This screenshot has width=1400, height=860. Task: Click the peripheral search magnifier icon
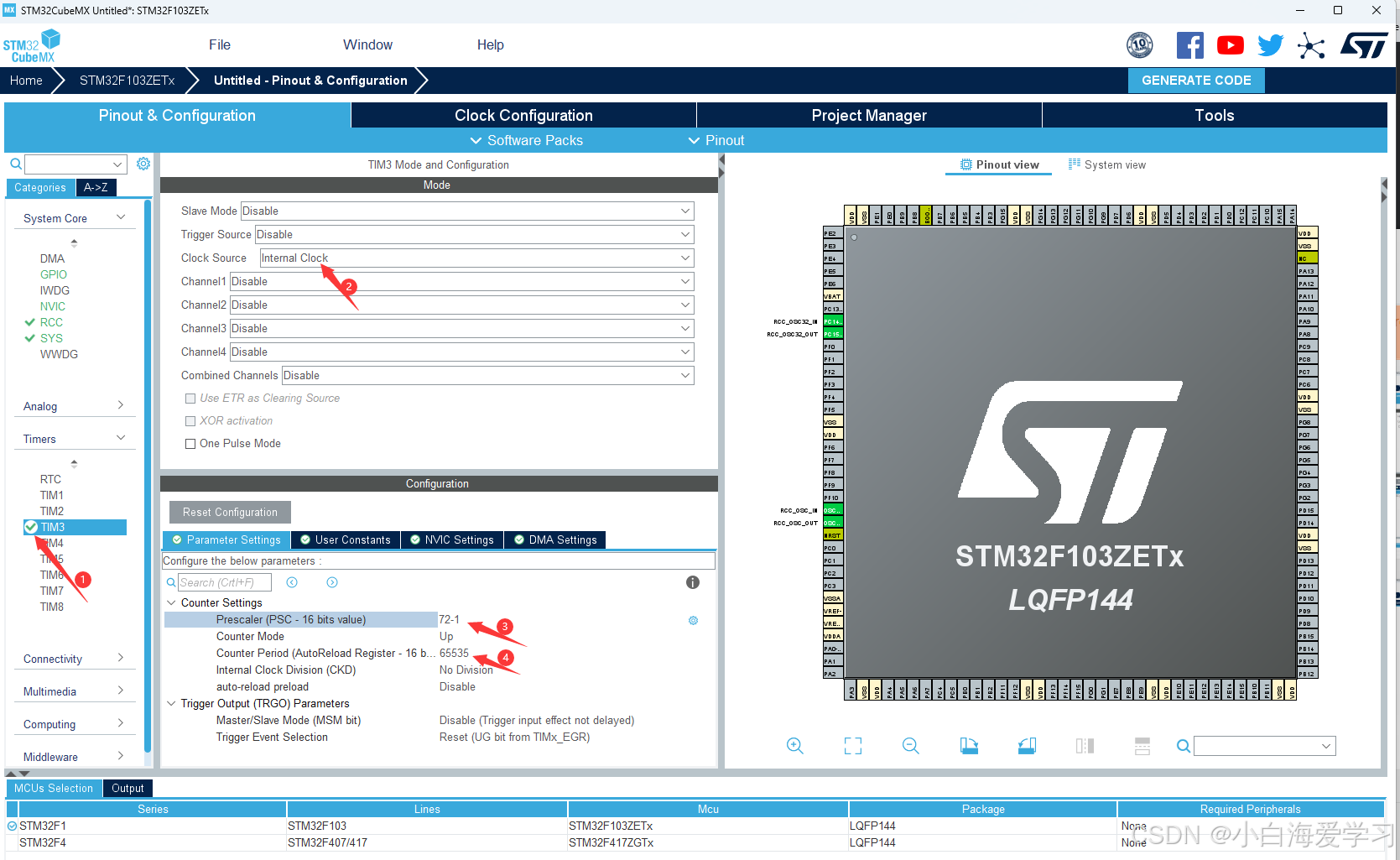point(15,164)
